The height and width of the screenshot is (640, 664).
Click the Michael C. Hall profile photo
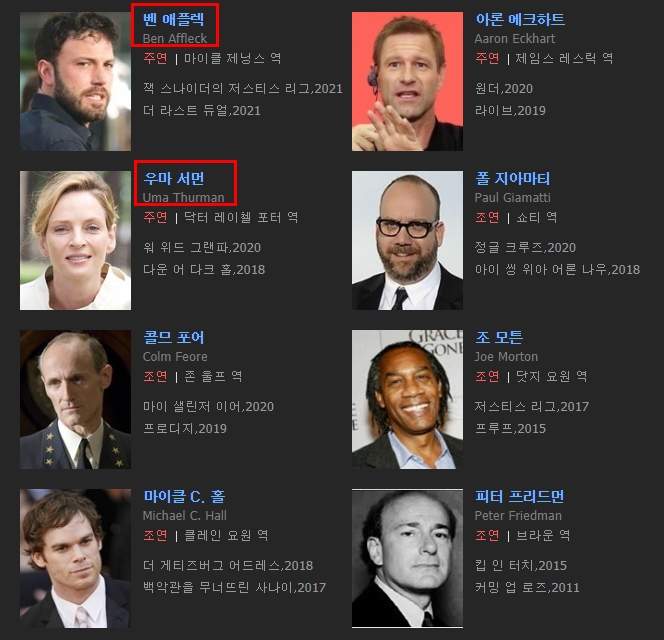point(75,558)
